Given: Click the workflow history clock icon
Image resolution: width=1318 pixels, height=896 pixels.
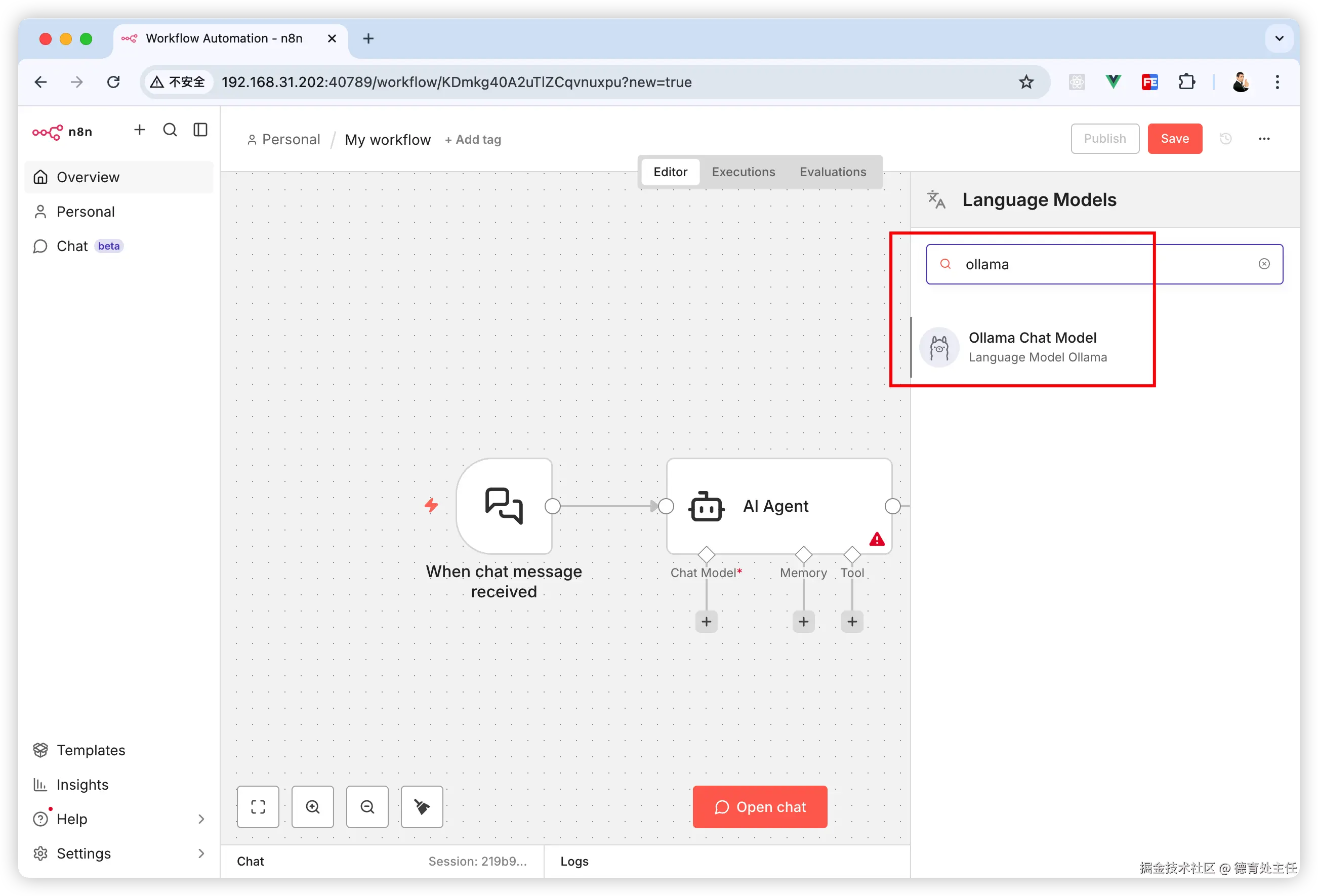Looking at the screenshot, I should tap(1225, 138).
